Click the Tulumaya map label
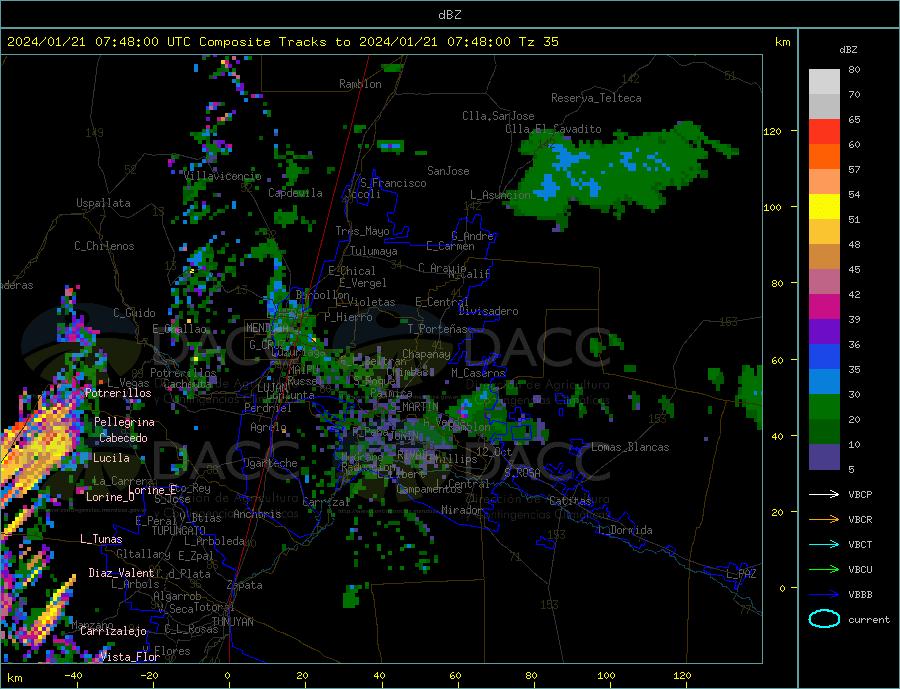Screen dimensions: 900x689 pos(374,251)
